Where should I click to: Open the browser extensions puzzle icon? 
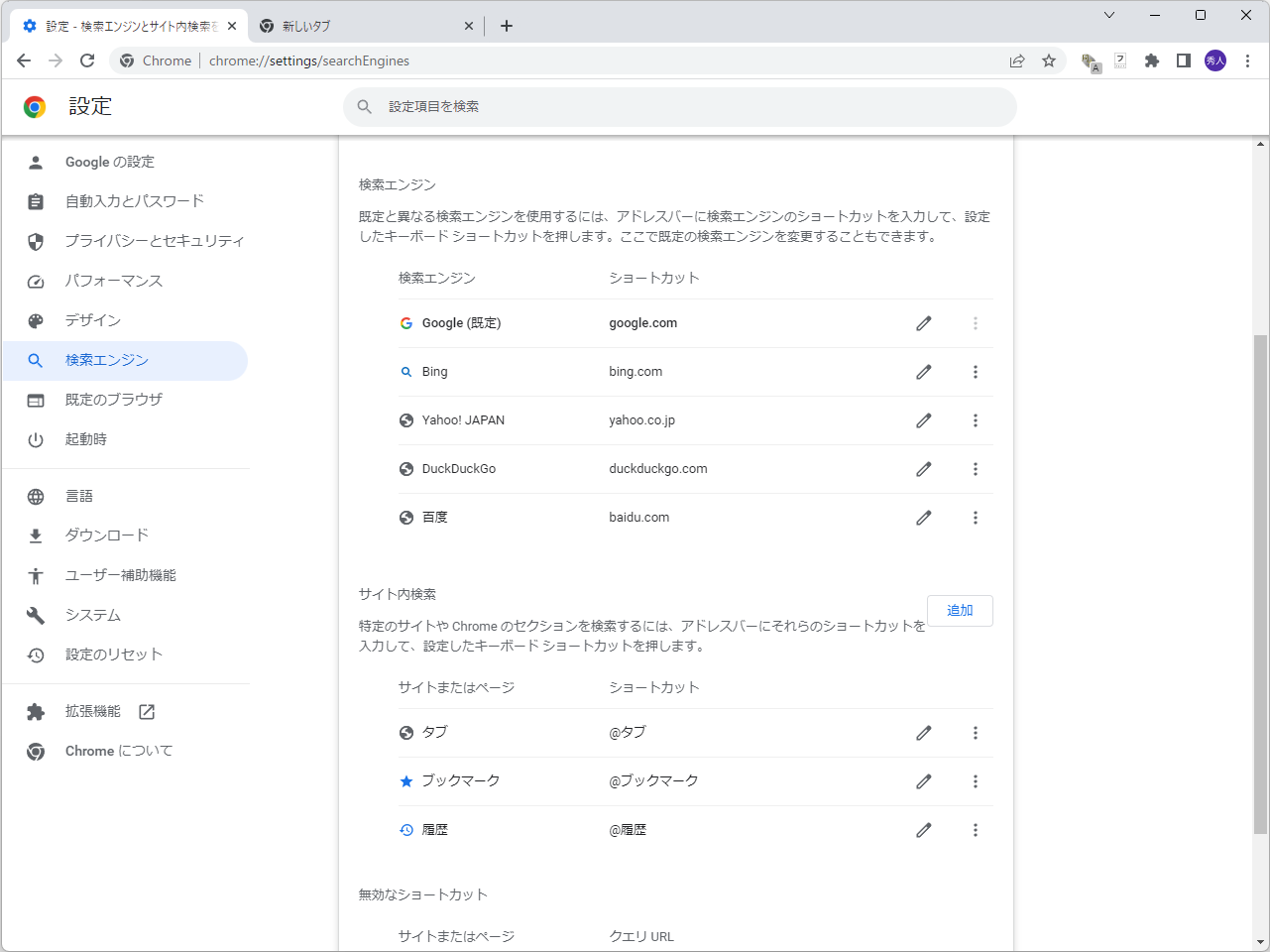[1151, 60]
